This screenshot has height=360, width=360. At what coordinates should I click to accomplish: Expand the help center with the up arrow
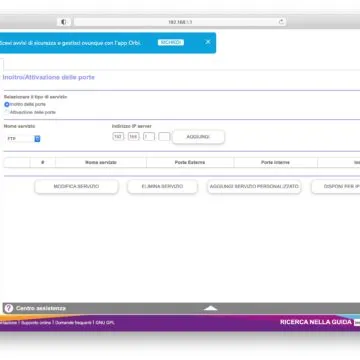(x=210, y=308)
